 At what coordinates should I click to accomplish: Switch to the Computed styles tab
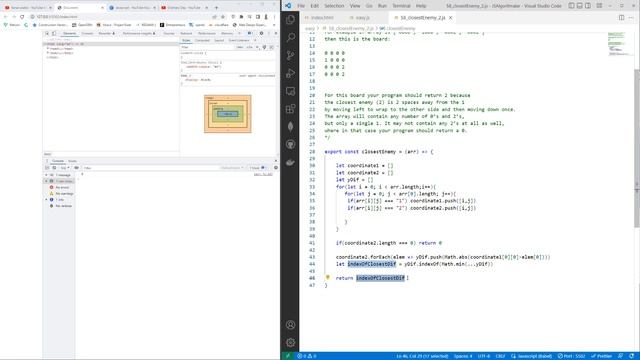pos(202,40)
